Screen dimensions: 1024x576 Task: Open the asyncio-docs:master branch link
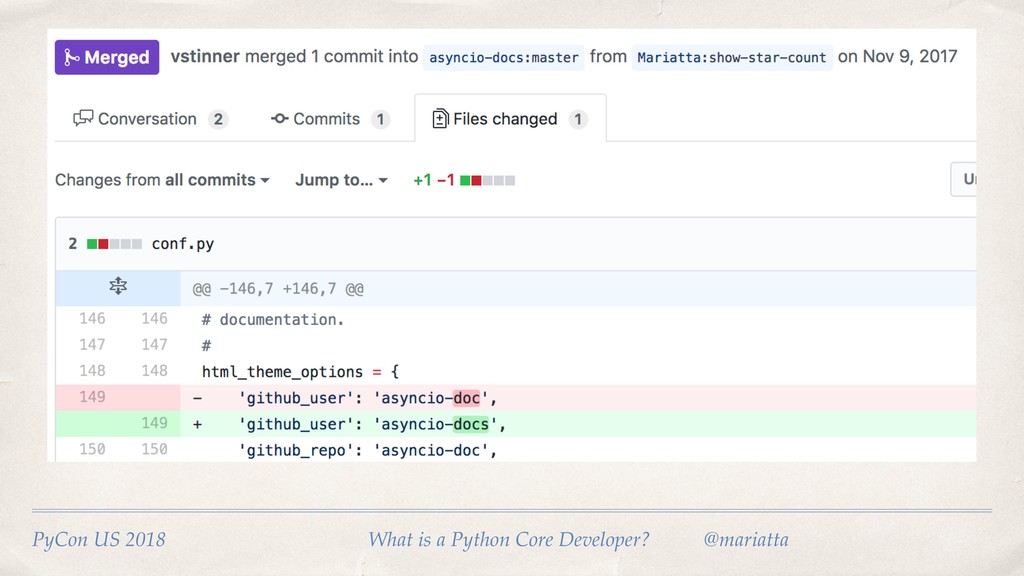[503, 57]
